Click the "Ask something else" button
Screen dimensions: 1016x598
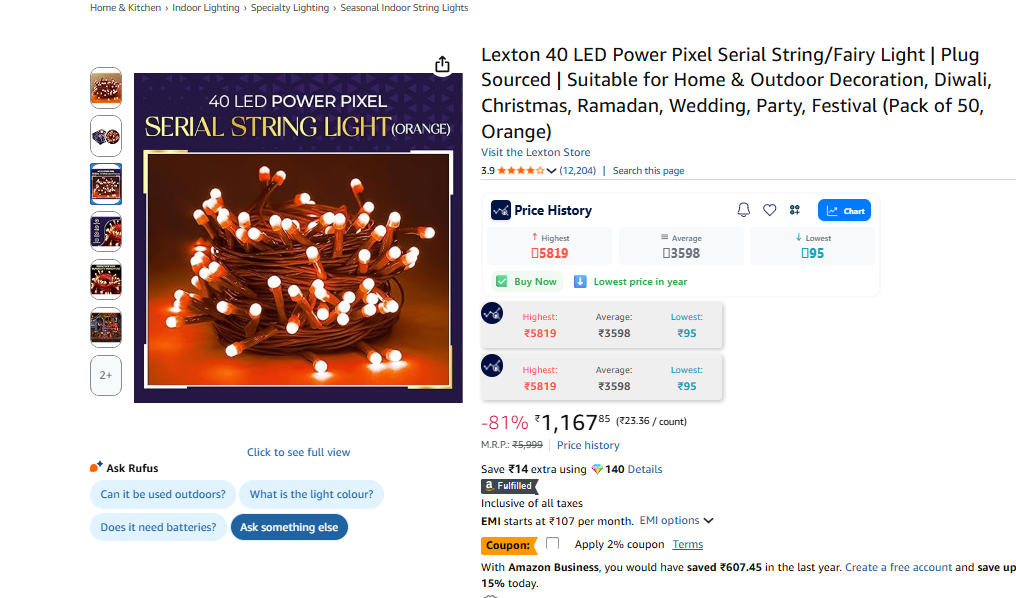click(289, 527)
